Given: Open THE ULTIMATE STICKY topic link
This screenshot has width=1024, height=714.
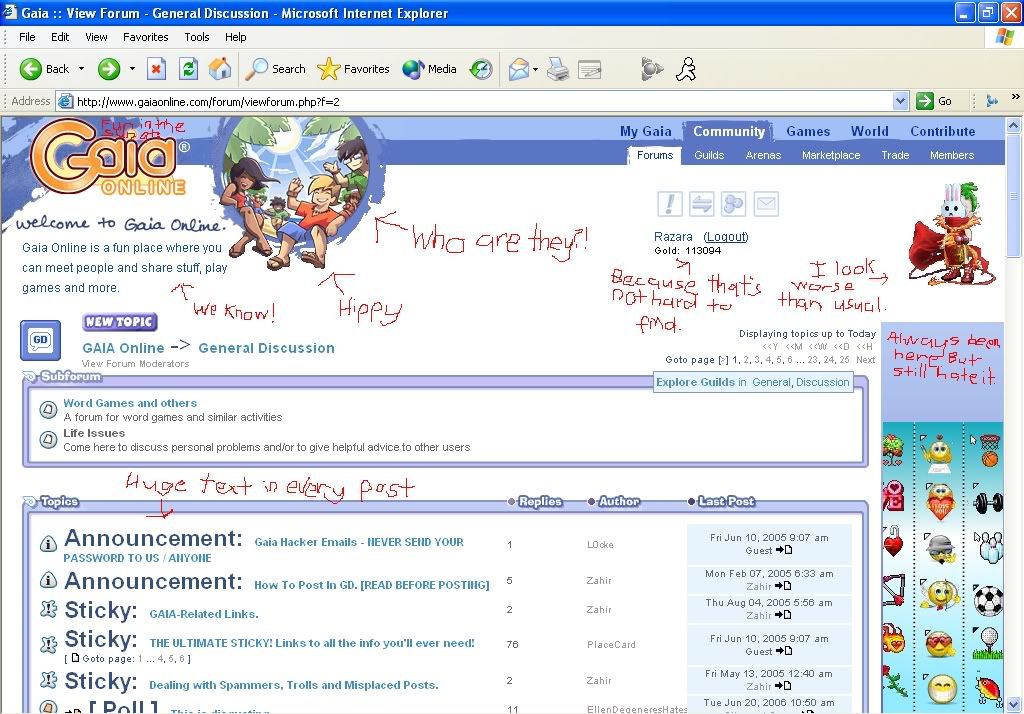Looking at the screenshot, I should pos(312,643).
